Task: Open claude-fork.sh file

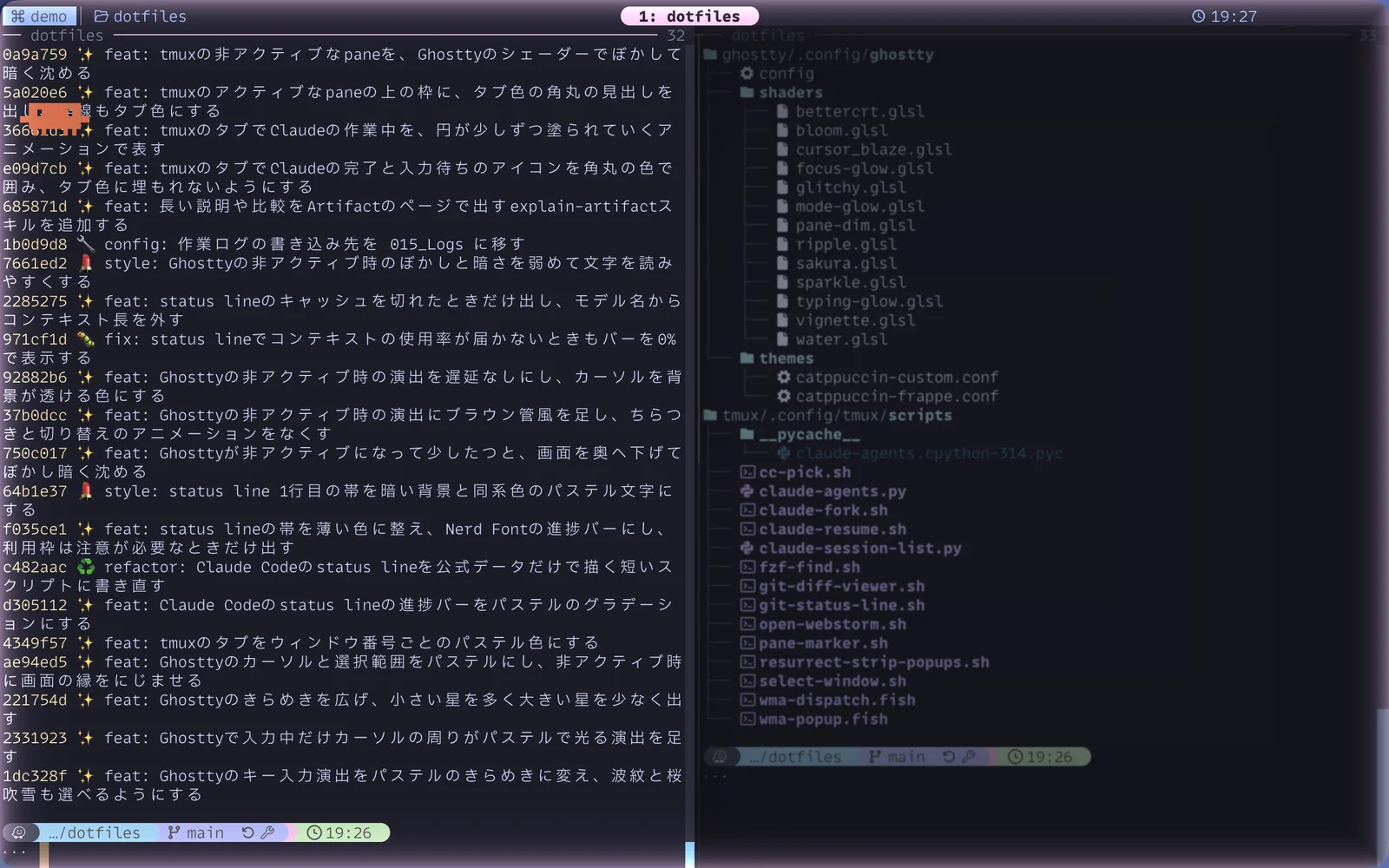Action: (814, 510)
